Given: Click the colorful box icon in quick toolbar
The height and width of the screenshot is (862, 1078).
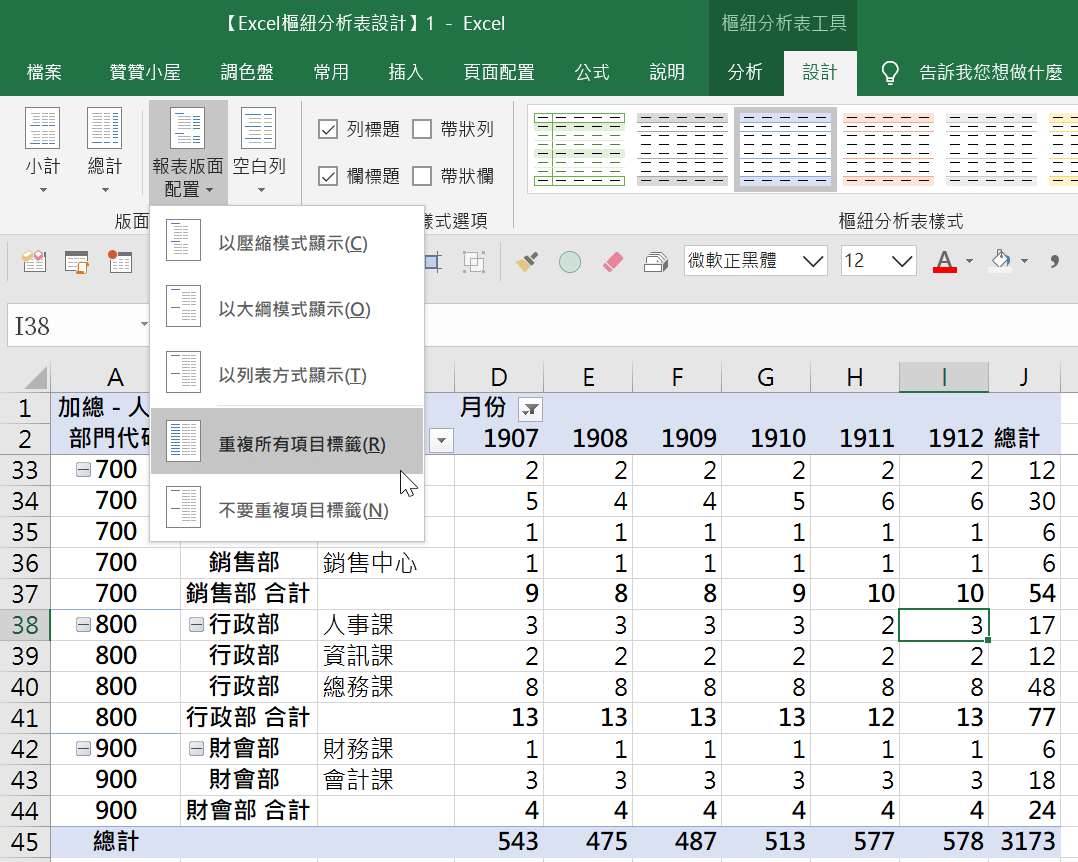Looking at the screenshot, I should (34, 262).
